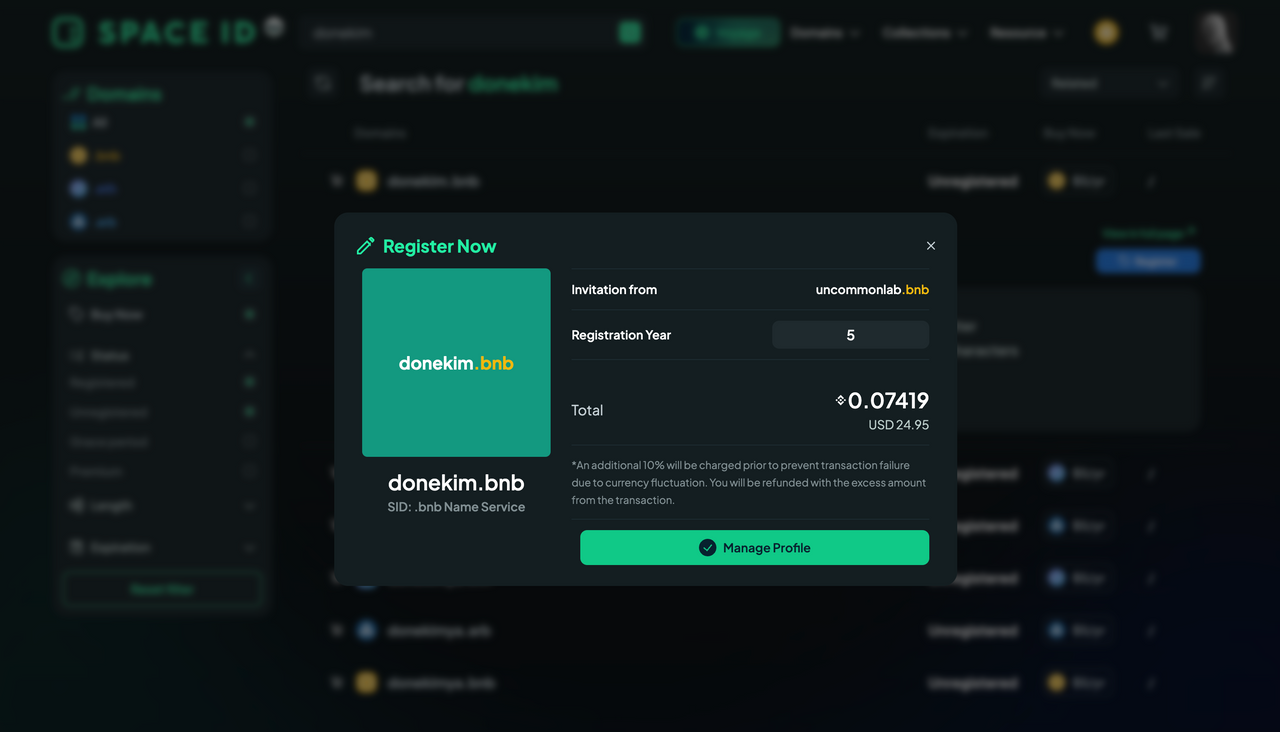Close the Register Now dialog
The height and width of the screenshot is (732, 1280).
coord(931,246)
